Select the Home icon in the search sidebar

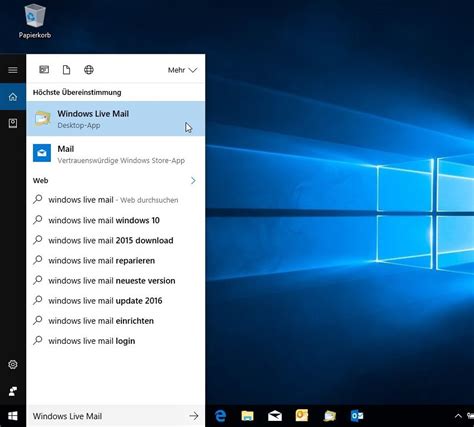click(13, 97)
